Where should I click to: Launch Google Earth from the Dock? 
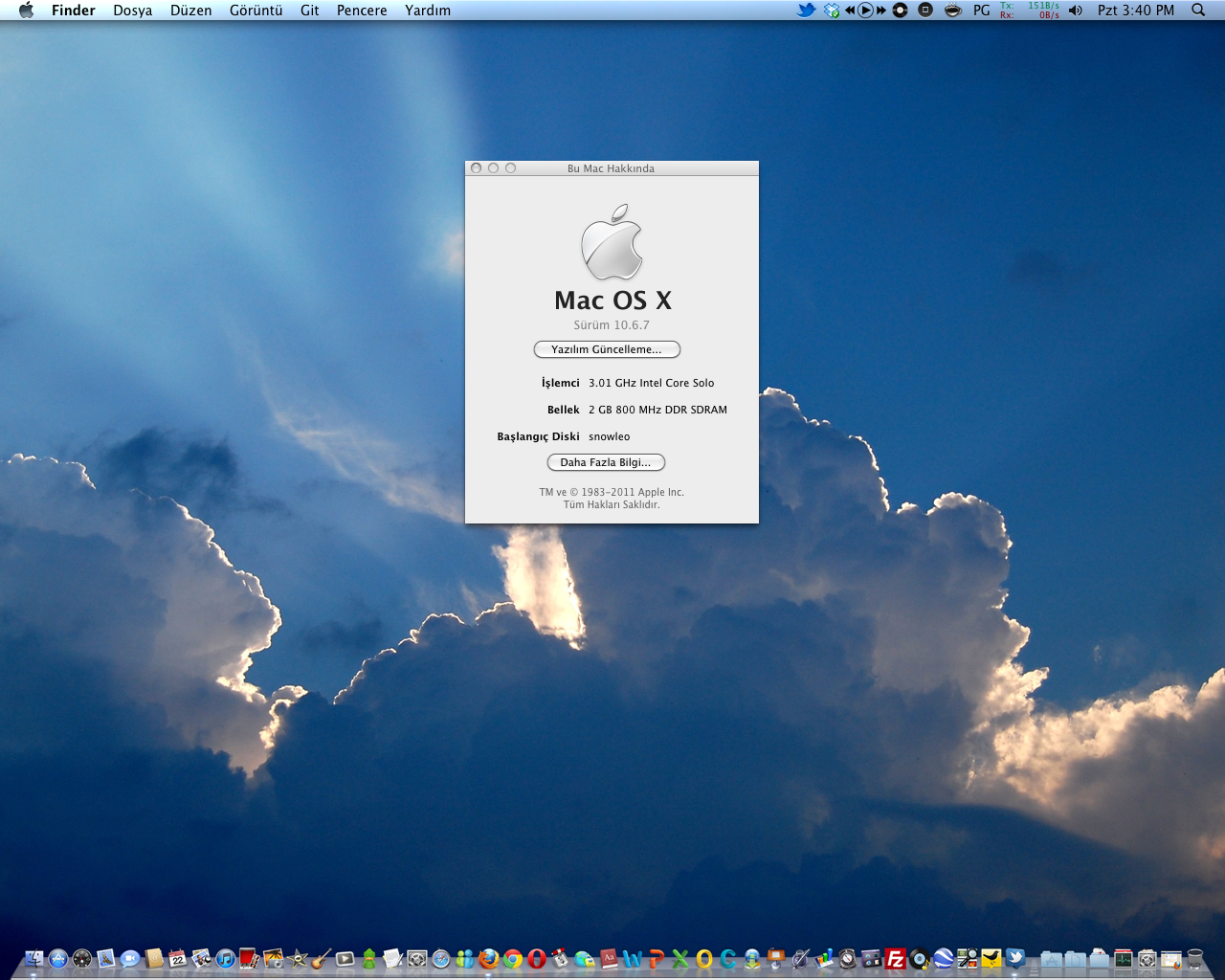point(944,958)
